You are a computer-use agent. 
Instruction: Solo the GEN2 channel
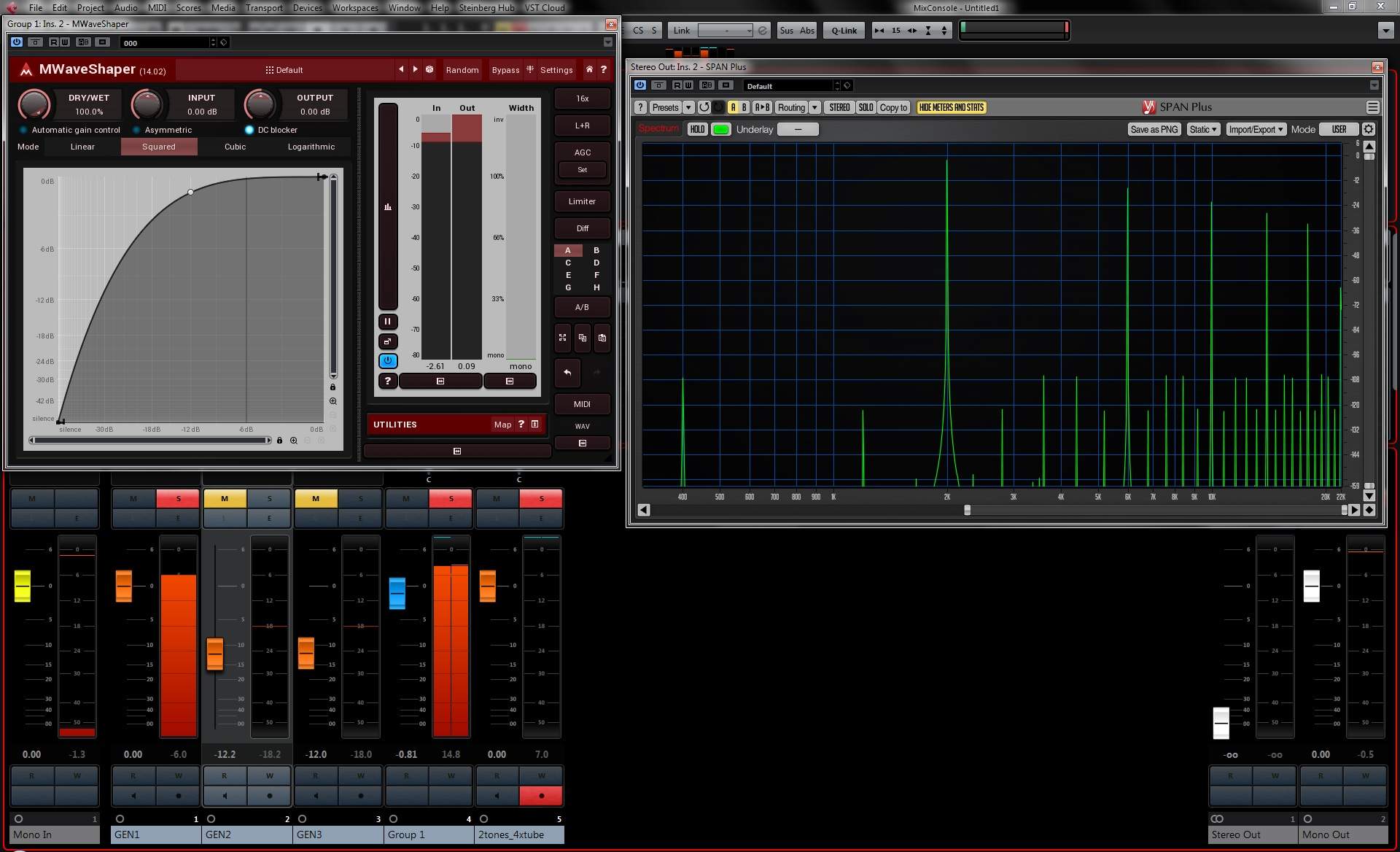[269, 498]
